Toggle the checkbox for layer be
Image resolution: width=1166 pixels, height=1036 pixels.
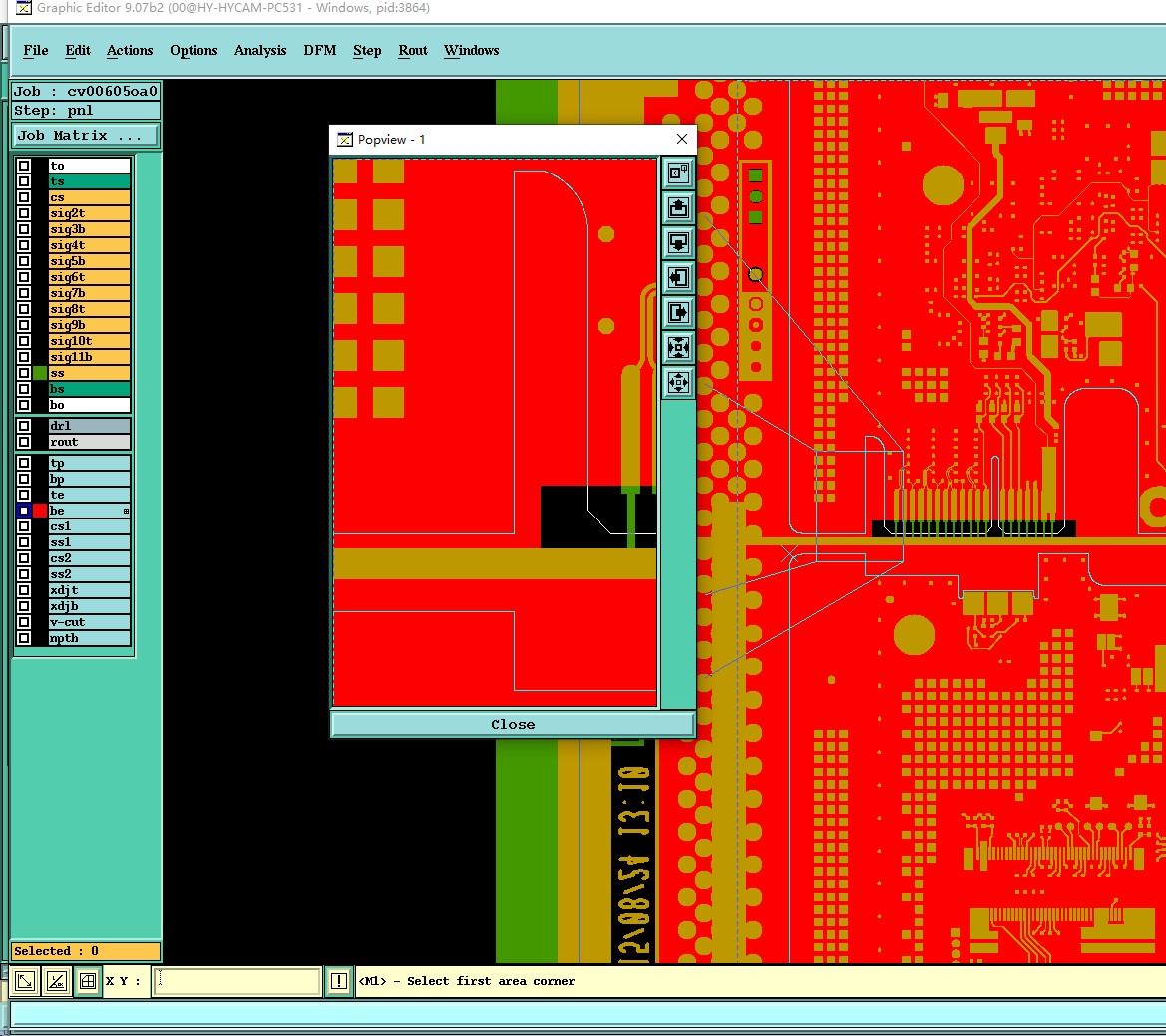(x=24, y=511)
